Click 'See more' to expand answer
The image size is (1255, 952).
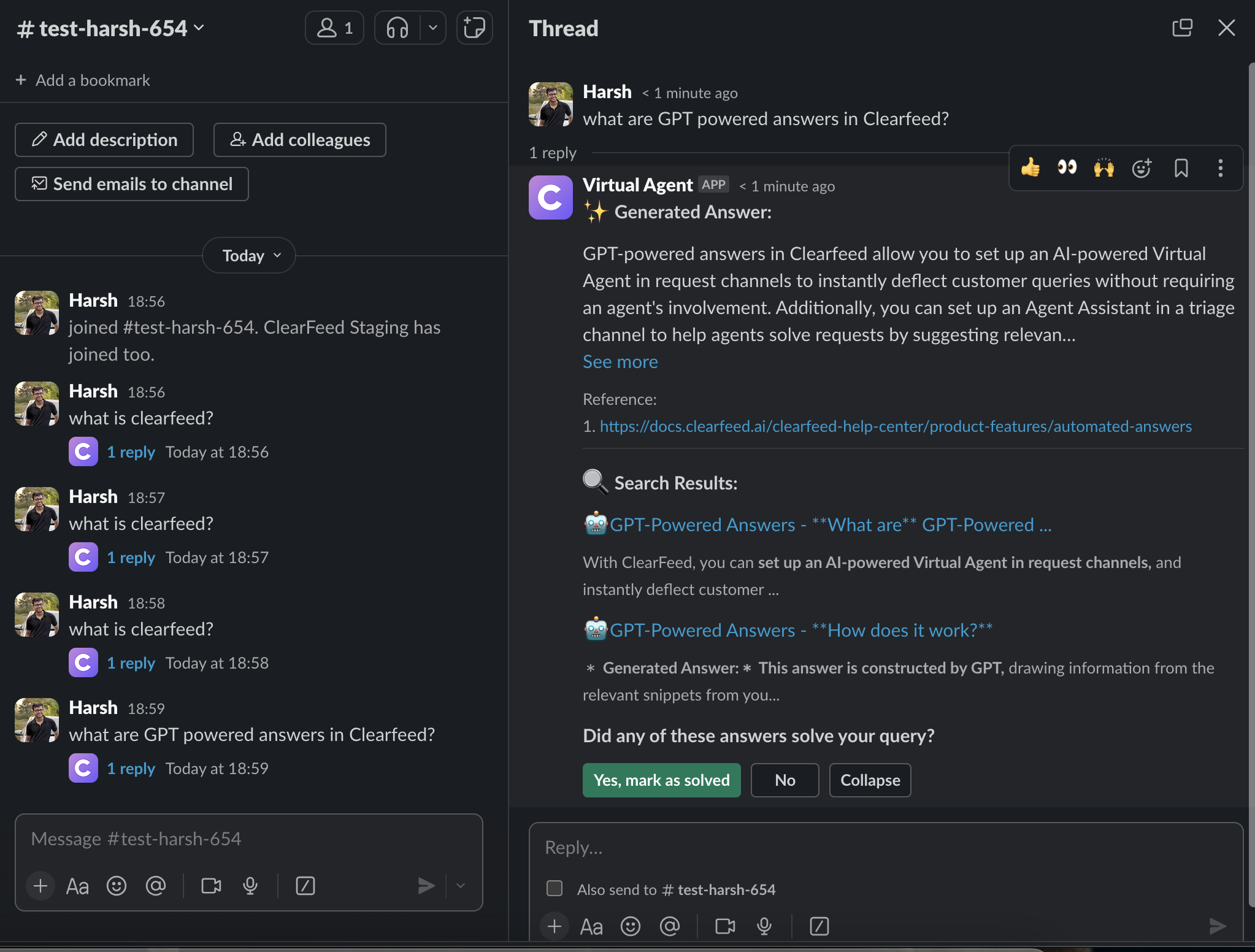(620, 362)
